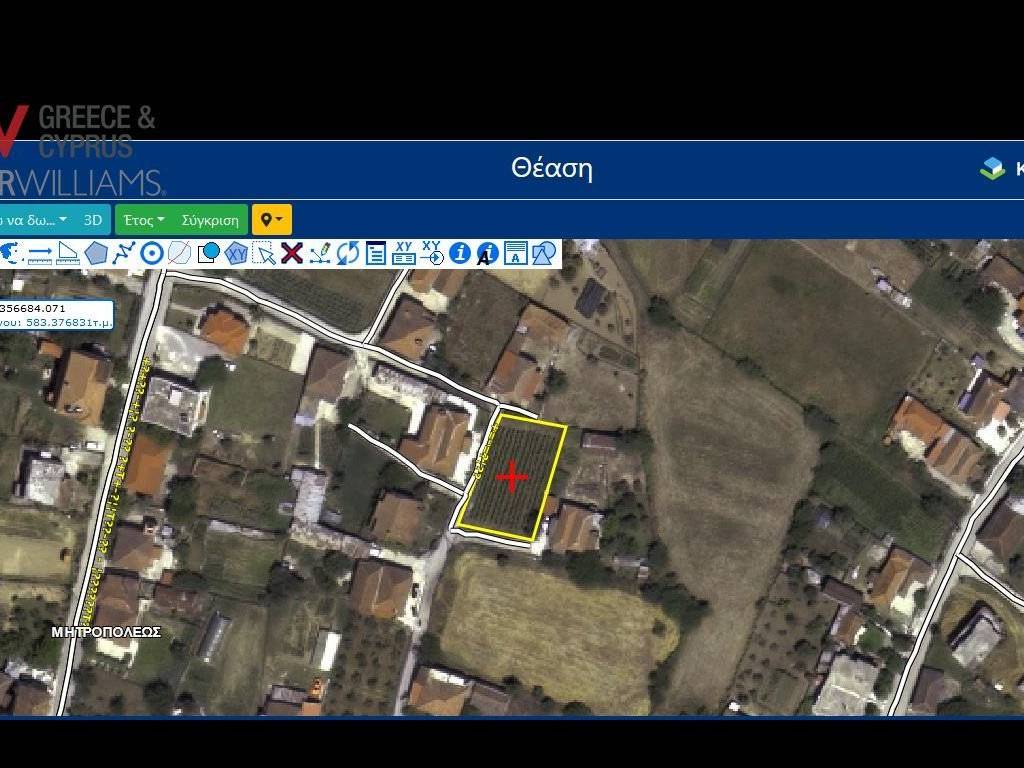Image resolution: width=1024 pixels, height=768 pixels.
Task: Click the list document icon
Action: click(375, 253)
